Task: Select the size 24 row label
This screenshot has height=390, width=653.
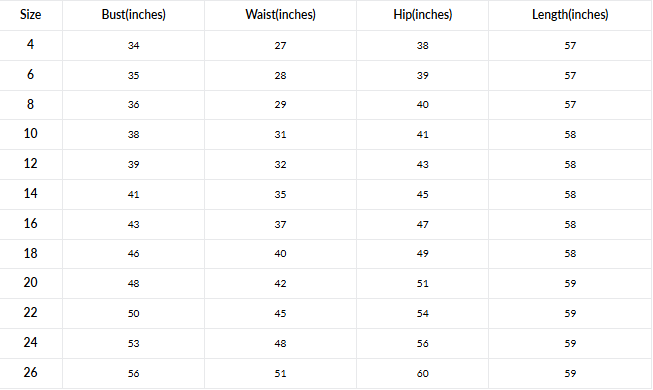Action: tap(30, 342)
